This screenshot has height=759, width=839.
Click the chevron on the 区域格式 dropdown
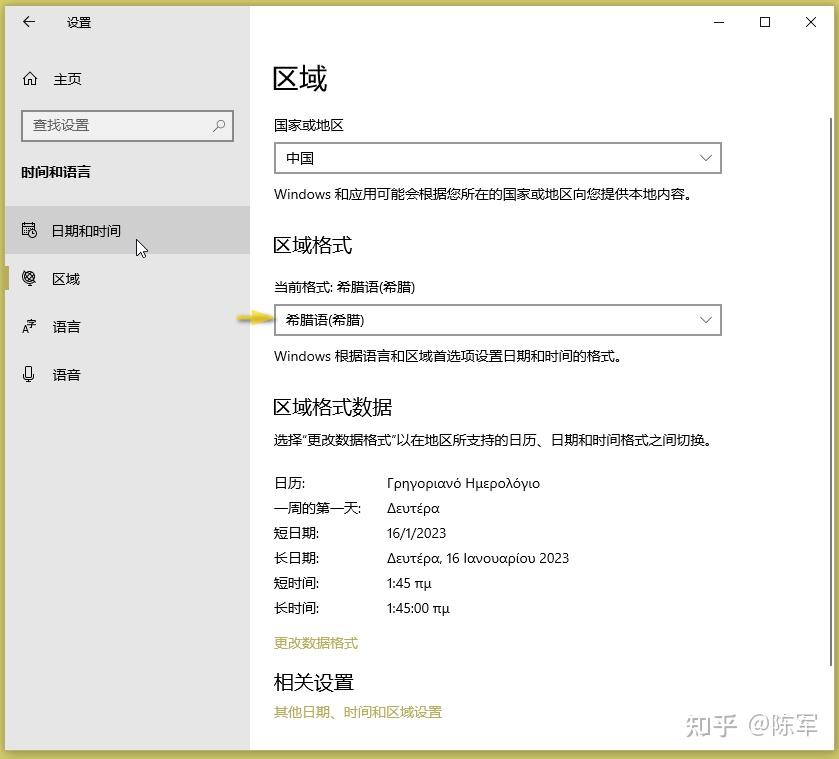(x=707, y=320)
